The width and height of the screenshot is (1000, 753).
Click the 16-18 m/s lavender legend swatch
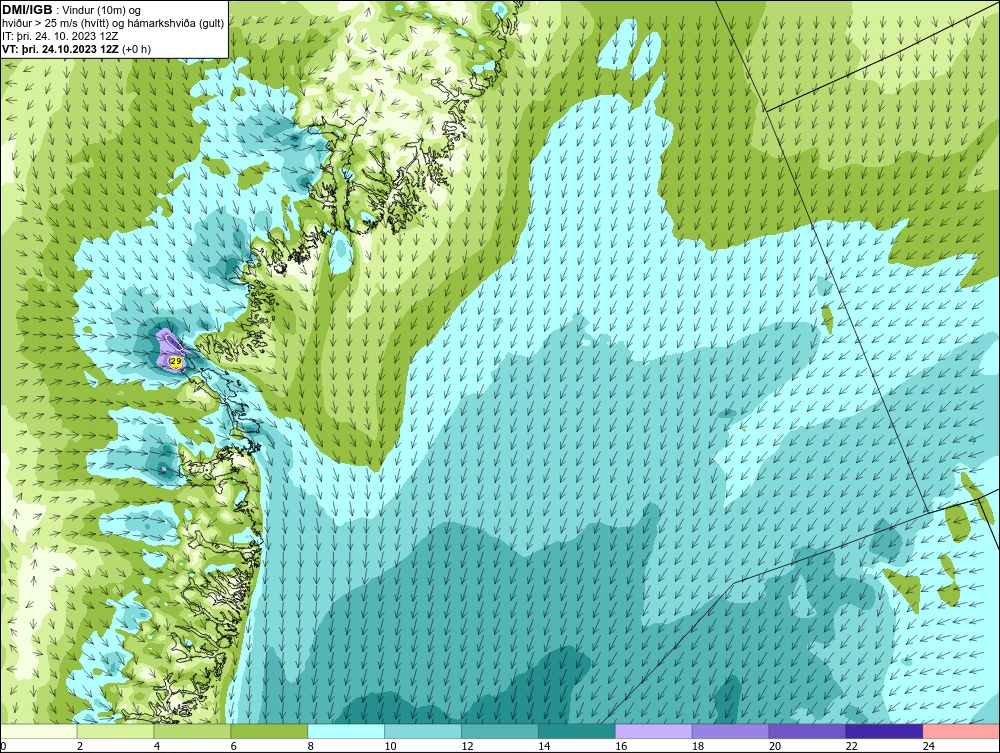[x=653, y=731]
